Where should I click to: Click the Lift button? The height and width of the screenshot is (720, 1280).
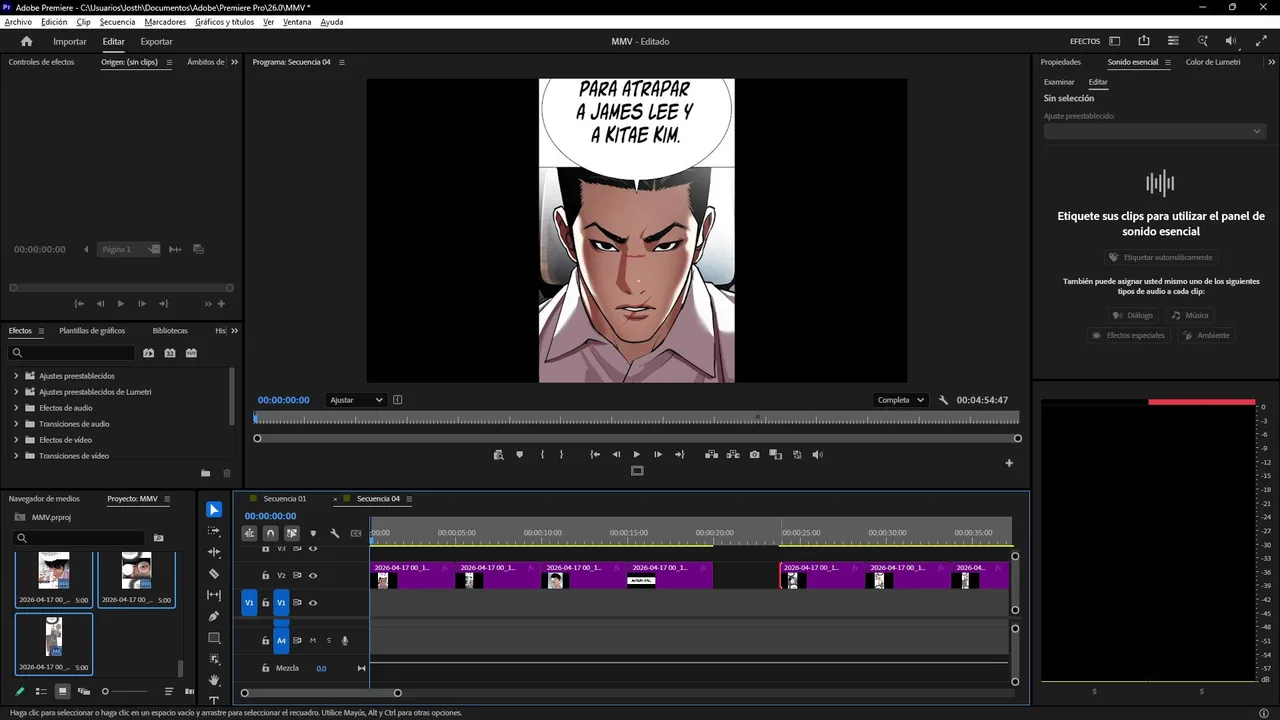711,455
